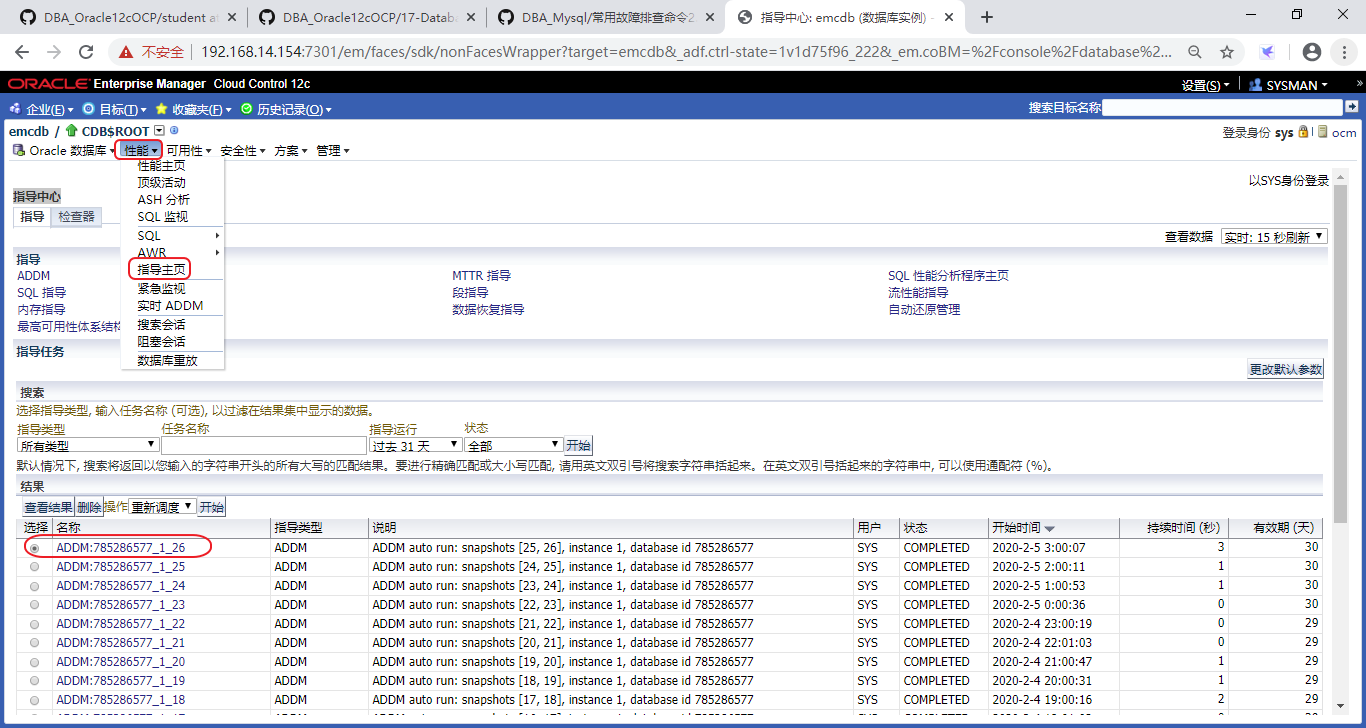Click the 更改默认参数 button
The height and width of the screenshot is (728, 1366).
click(1285, 369)
